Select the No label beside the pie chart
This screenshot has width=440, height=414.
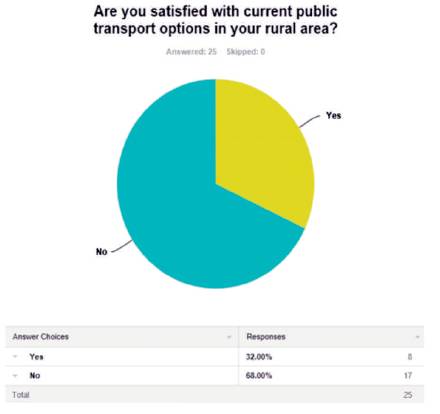point(102,252)
